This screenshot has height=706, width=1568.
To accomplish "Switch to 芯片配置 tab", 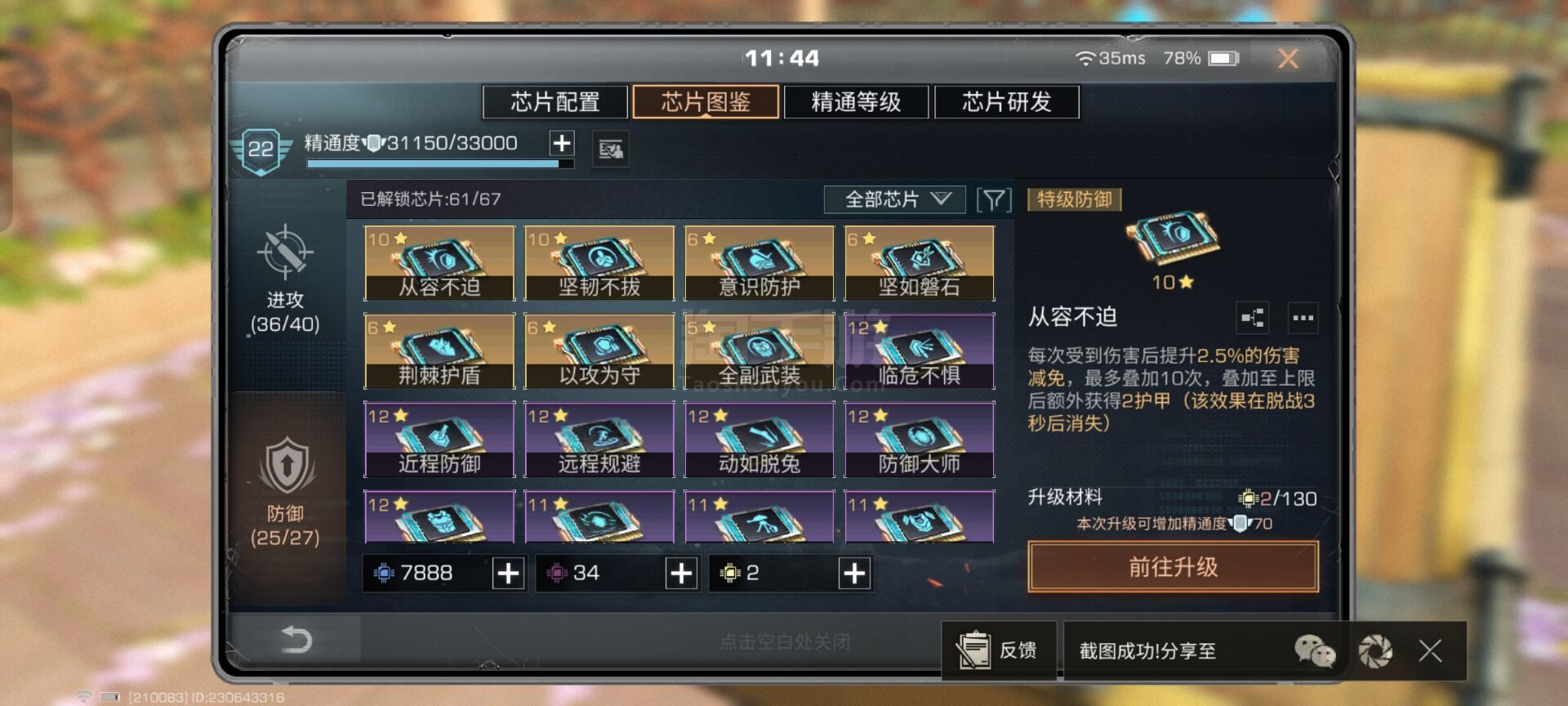I will click(555, 102).
